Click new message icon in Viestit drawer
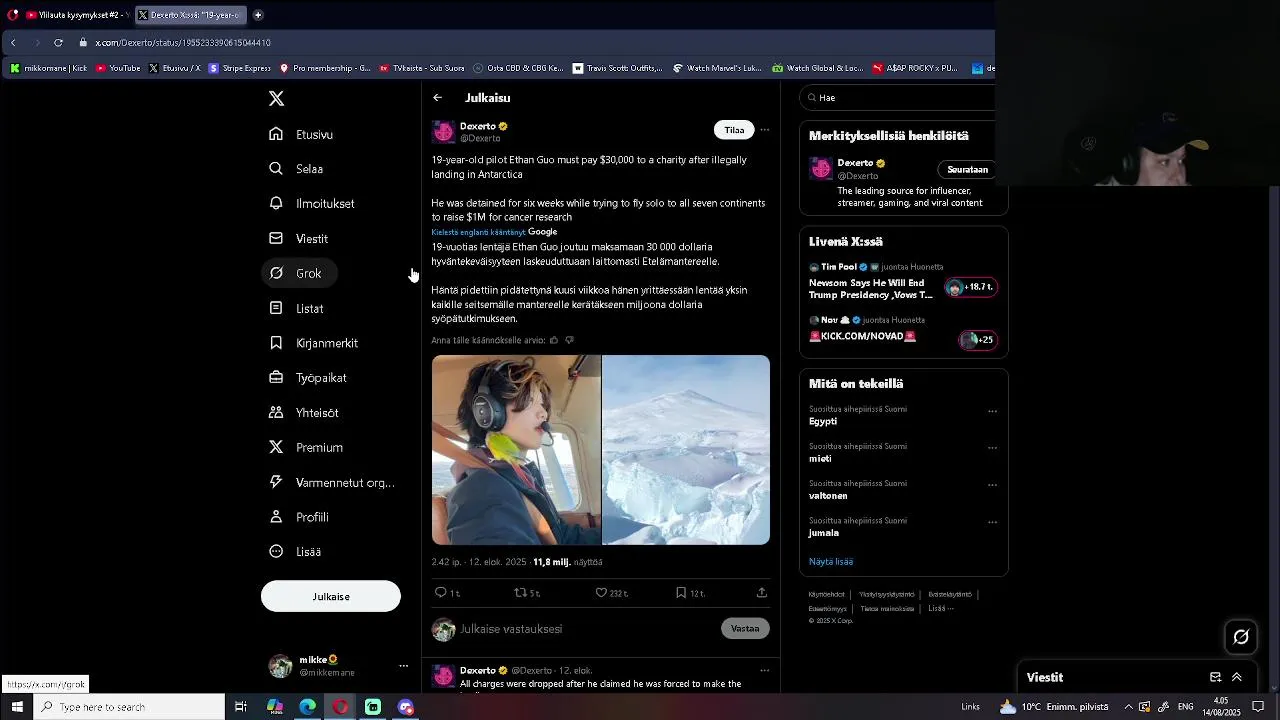1280x720 pixels. point(1215,677)
